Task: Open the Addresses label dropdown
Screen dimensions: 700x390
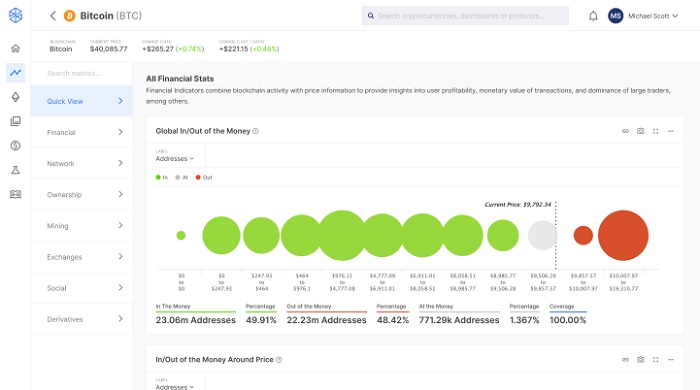Action: coord(175,158)
